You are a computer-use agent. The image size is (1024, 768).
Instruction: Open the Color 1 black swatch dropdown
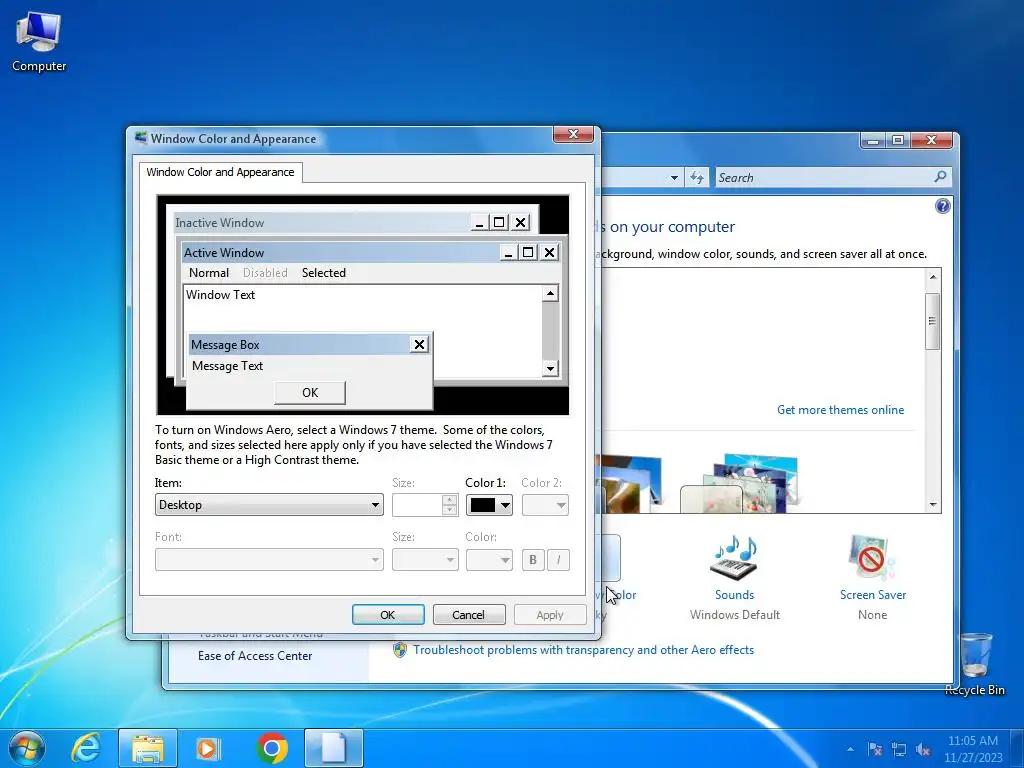(489, 505)
